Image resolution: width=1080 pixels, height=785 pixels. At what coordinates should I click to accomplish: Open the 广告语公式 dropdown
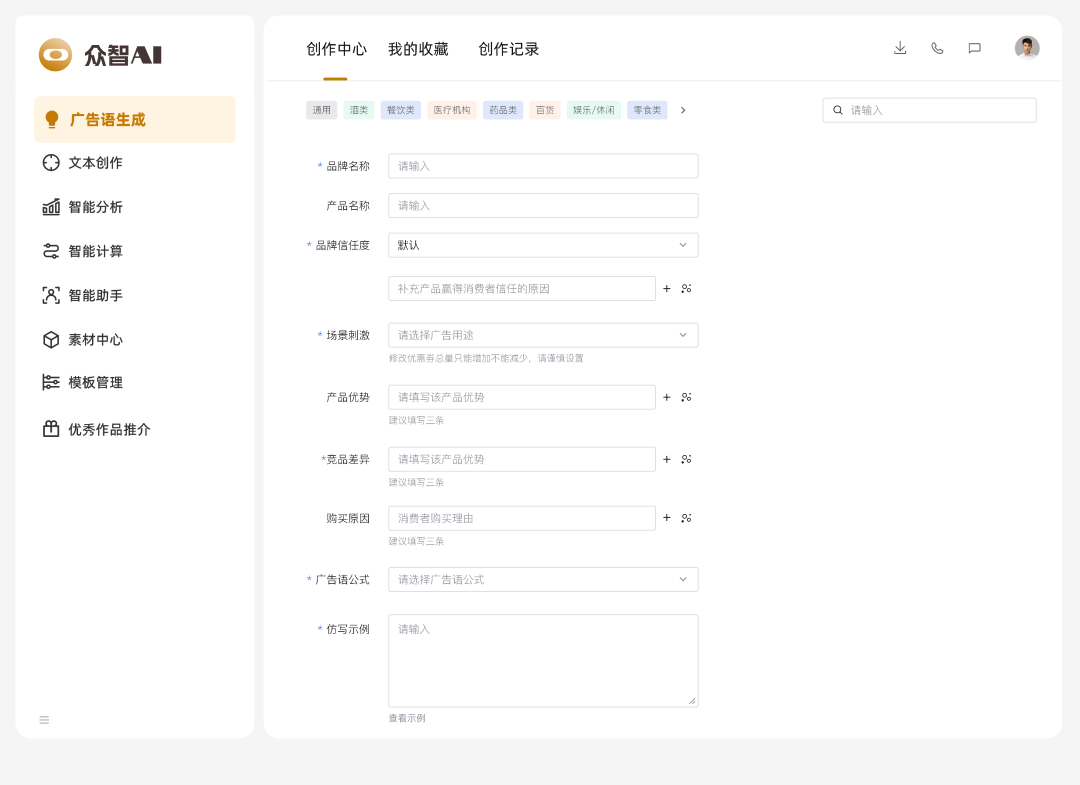point(543,579)
